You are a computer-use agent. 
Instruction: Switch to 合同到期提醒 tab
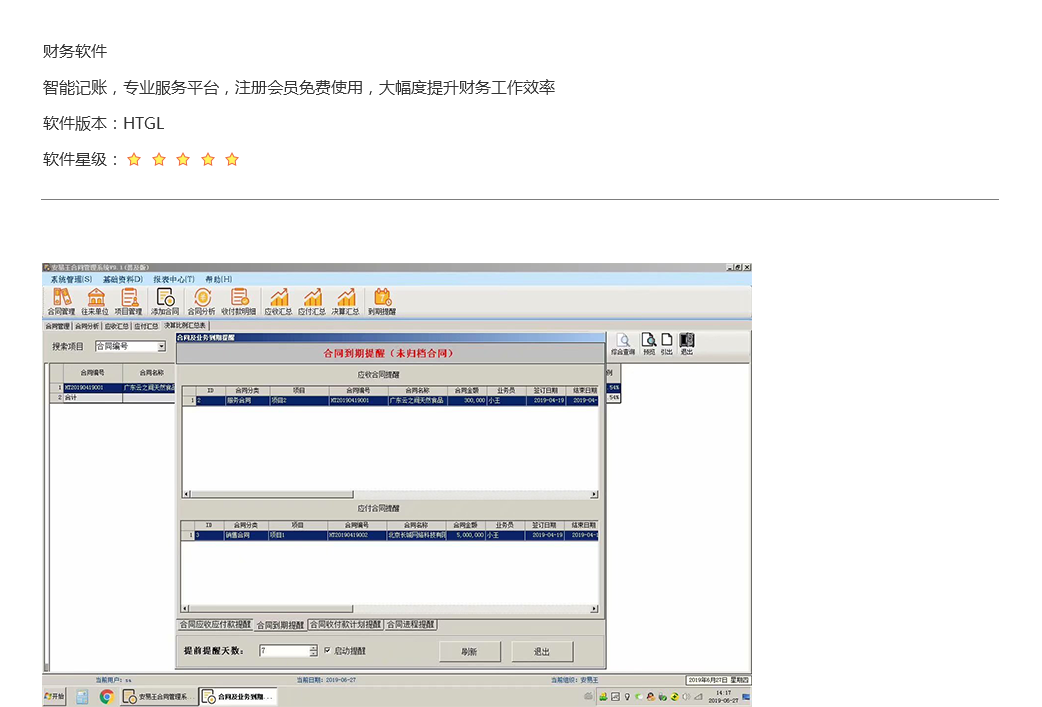point(280,625)
